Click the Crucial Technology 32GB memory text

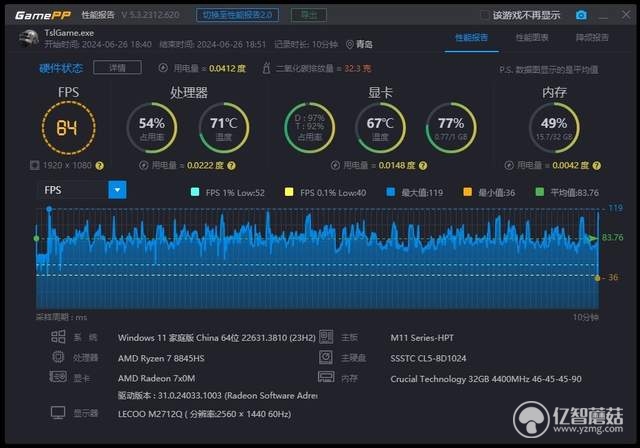coord(486,379)
